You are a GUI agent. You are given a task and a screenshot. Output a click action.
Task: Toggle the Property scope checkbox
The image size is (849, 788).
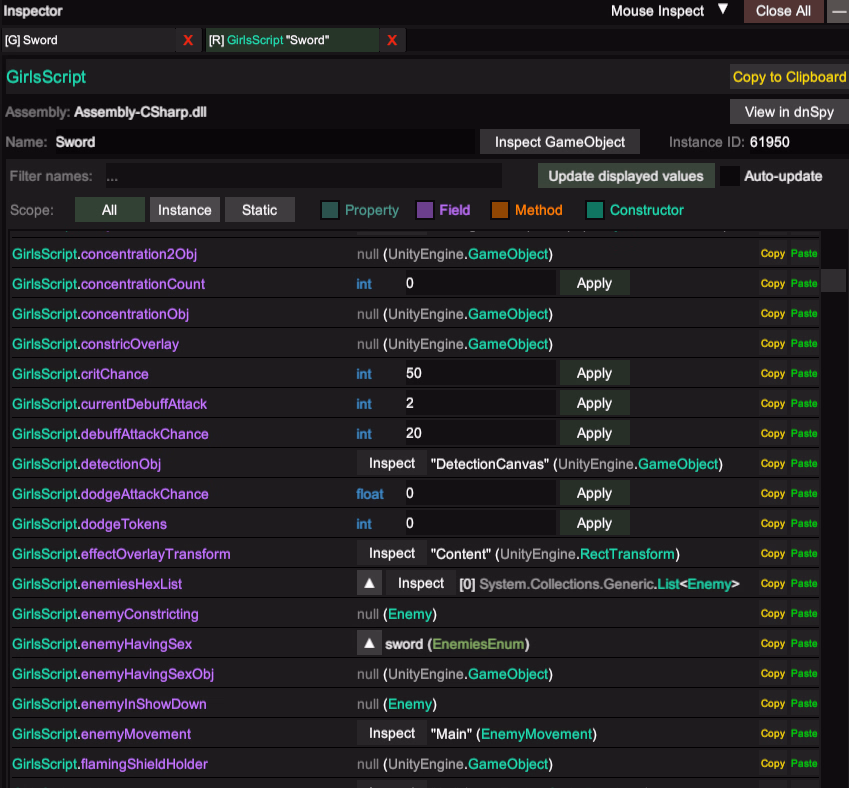coord(330,210)
